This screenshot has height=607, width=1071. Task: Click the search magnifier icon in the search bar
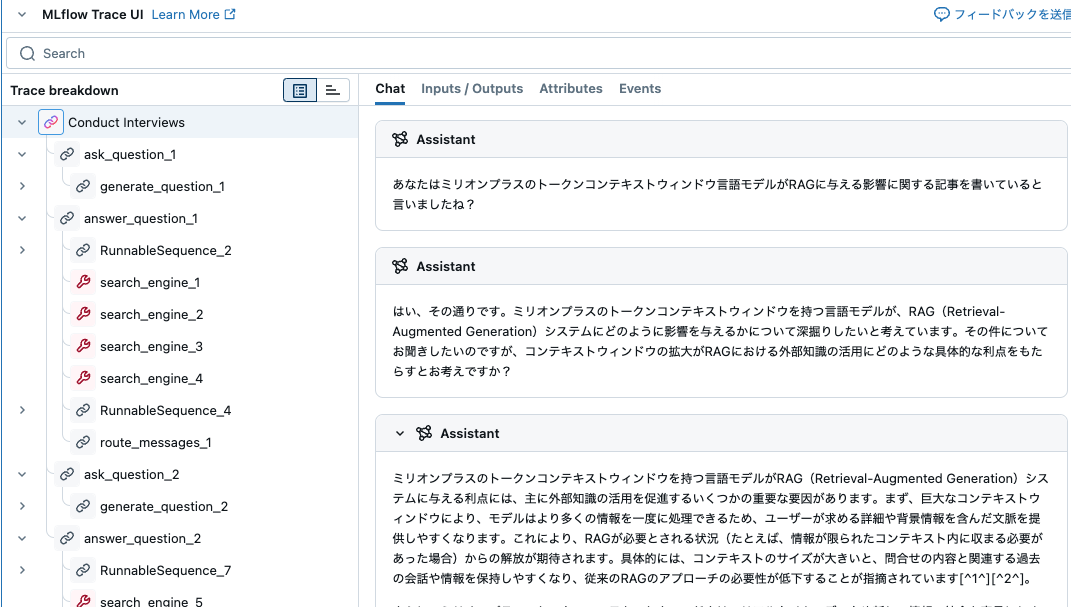click(x=25, y=52)
